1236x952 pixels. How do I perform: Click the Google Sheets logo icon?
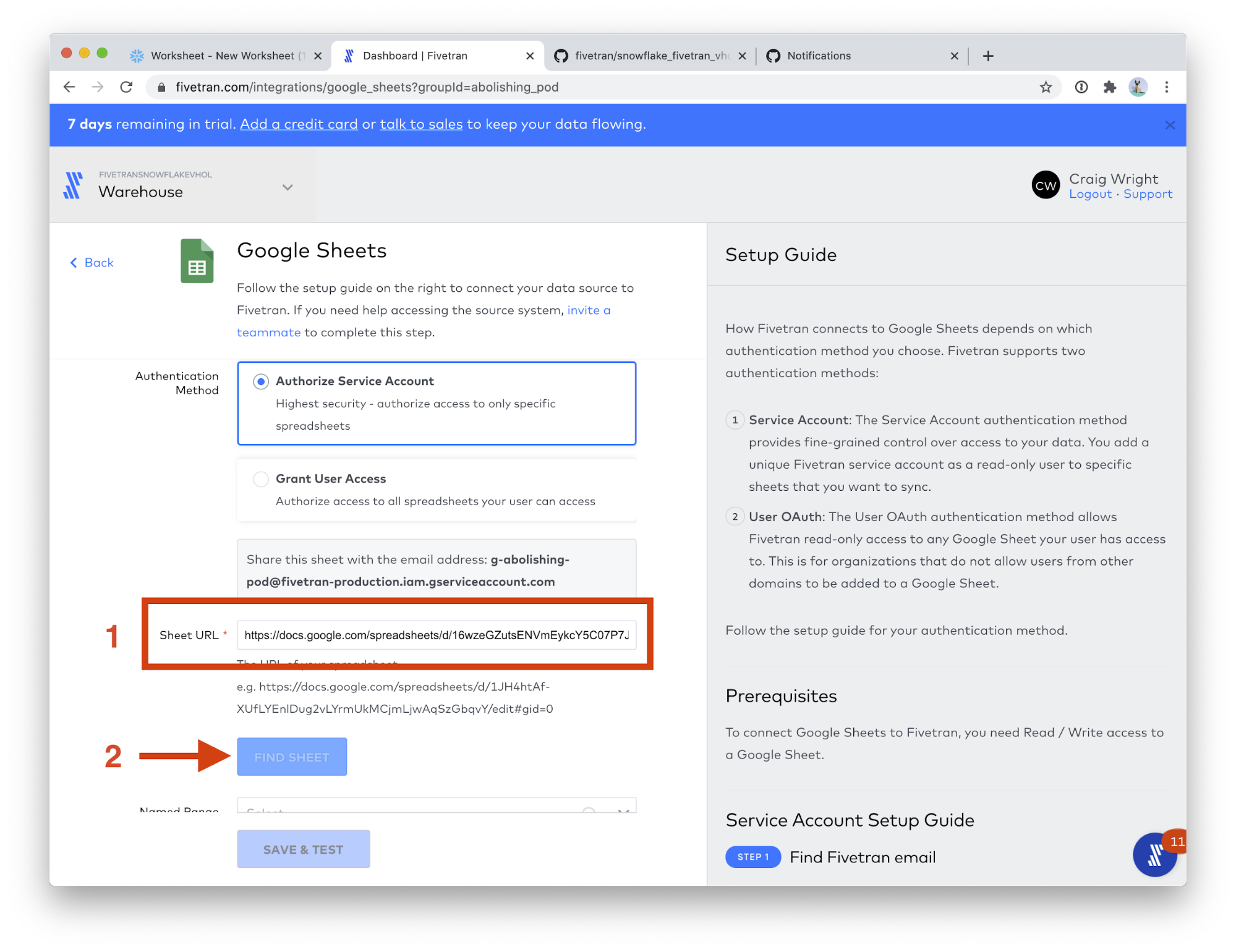(197, 261)
